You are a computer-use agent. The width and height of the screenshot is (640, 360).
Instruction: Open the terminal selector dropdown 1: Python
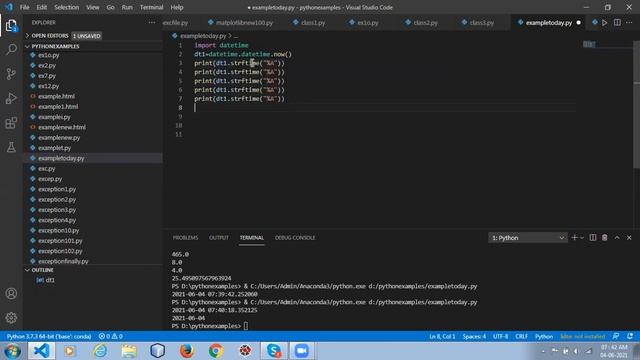pos(528,238)
